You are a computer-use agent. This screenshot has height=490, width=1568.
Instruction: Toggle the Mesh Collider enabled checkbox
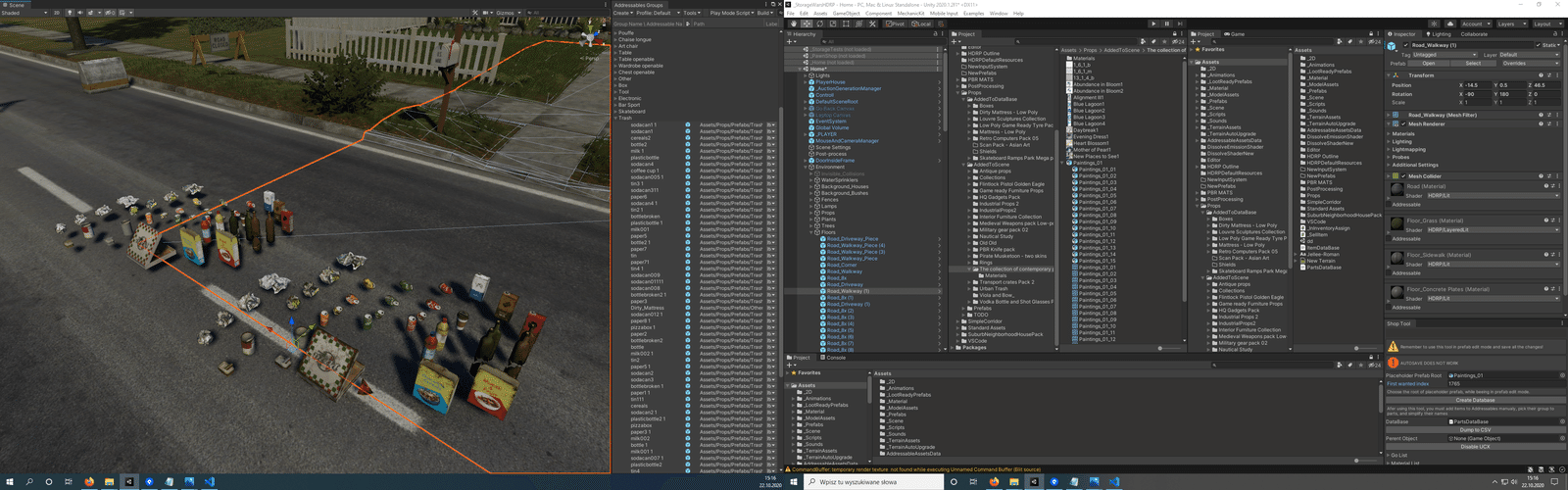(x=1403, y=176)
